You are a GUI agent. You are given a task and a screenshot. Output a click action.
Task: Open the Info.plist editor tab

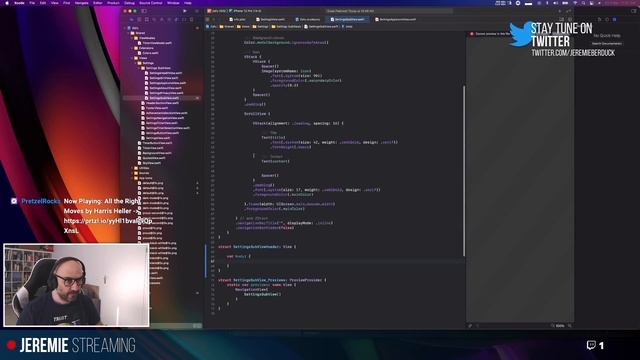(x=238, y=19)
